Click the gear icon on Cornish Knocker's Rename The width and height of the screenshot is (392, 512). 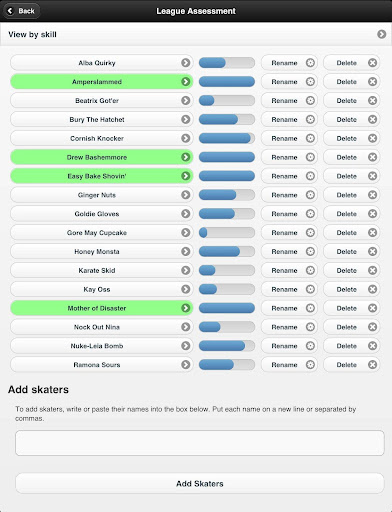pos(310,138)
